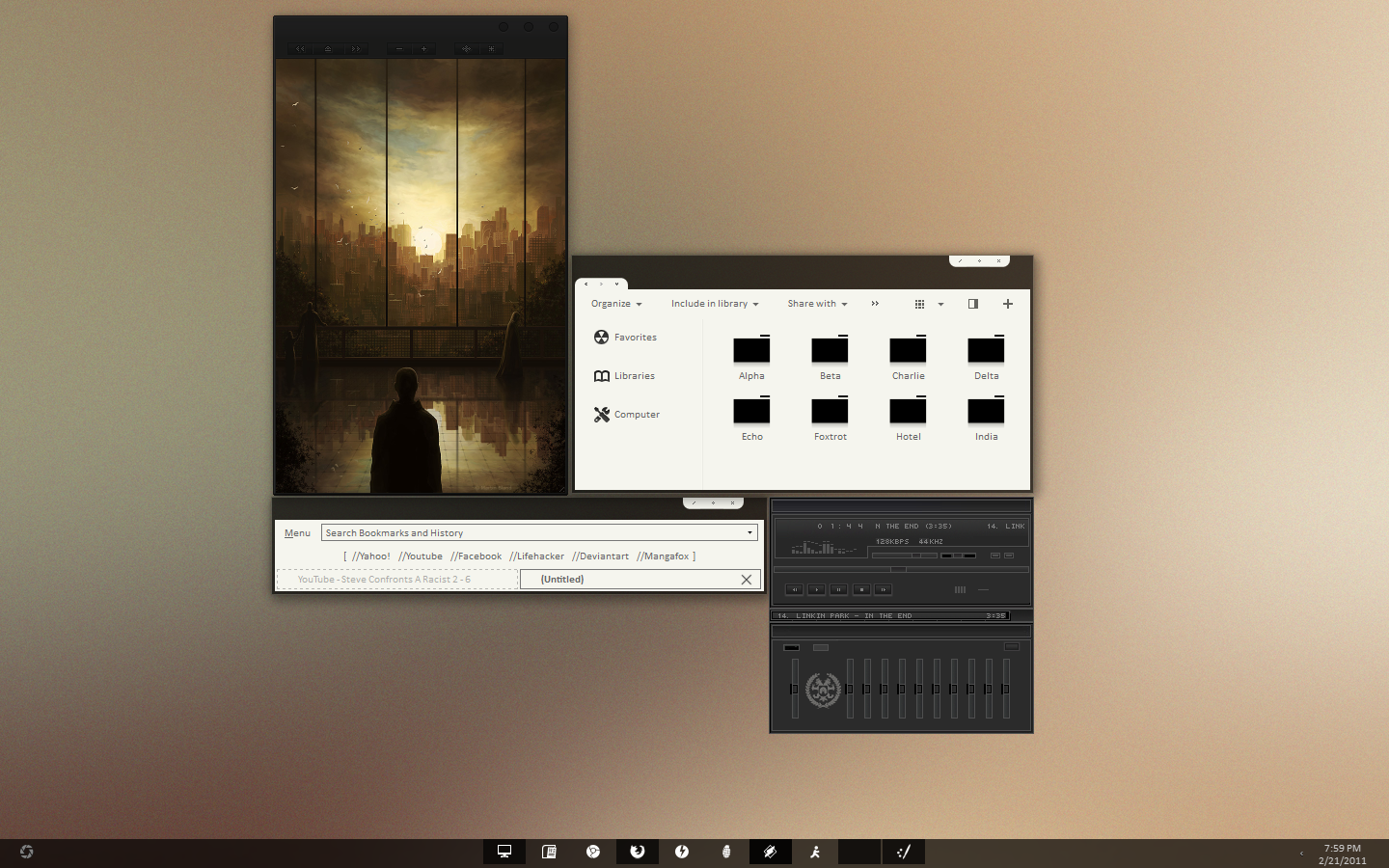
Task: Open the //Yahoo! bookmark
Action: coord(371,556)
